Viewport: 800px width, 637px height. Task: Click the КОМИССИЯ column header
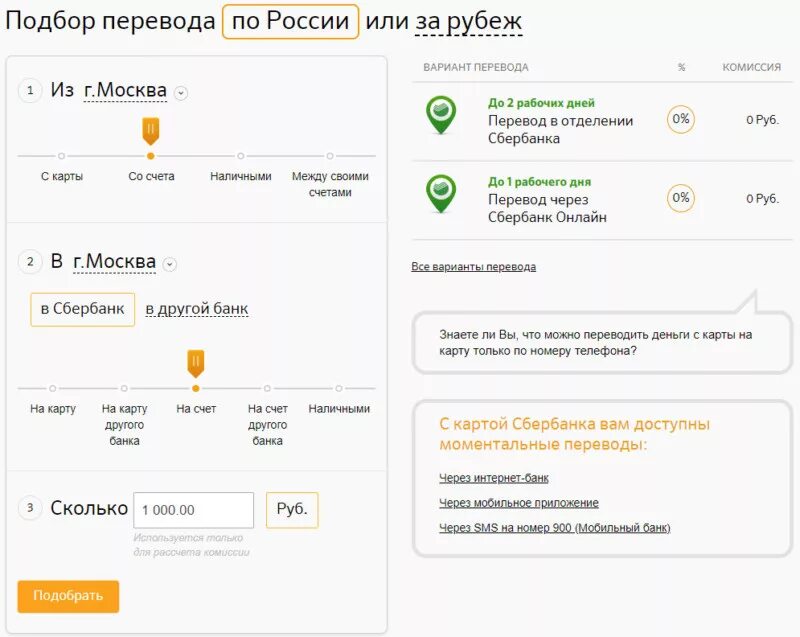(752, 67)
